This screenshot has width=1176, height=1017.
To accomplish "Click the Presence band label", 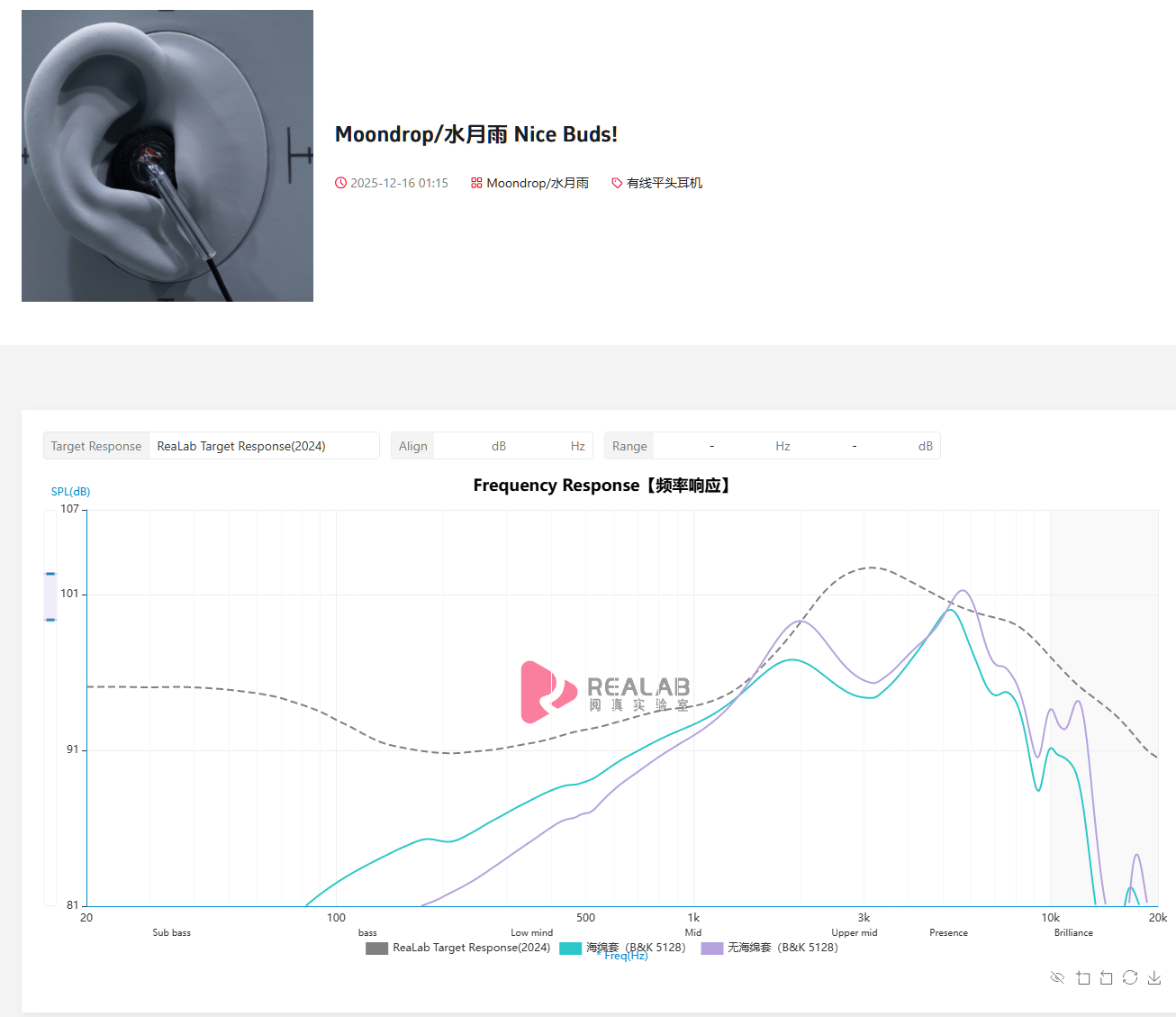I will tap(949, 933).
